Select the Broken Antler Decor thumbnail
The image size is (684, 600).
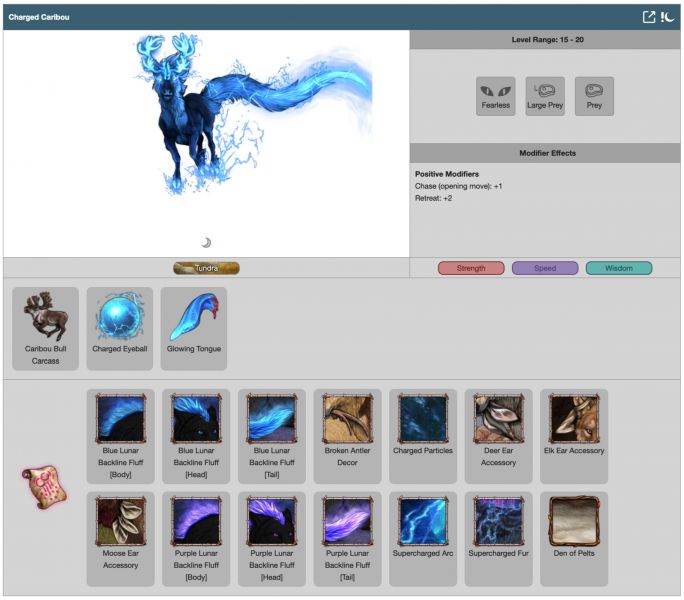click(x=347, y=419)
